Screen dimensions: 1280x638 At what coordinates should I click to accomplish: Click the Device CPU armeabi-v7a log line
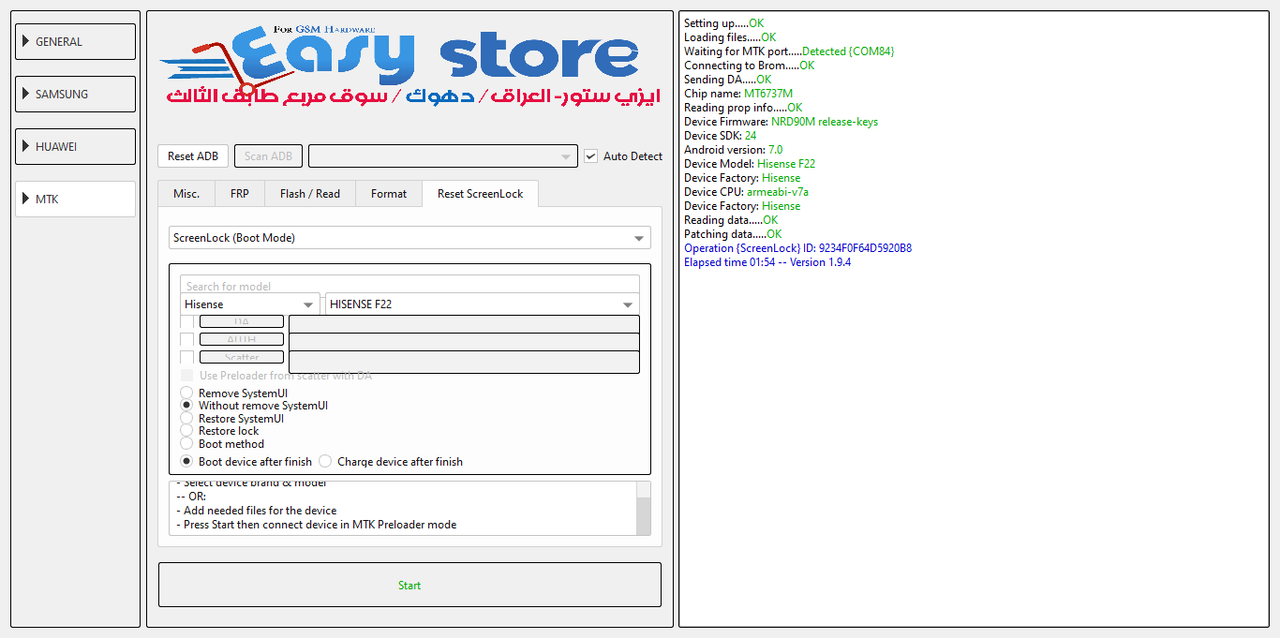[x=746, y=192]
